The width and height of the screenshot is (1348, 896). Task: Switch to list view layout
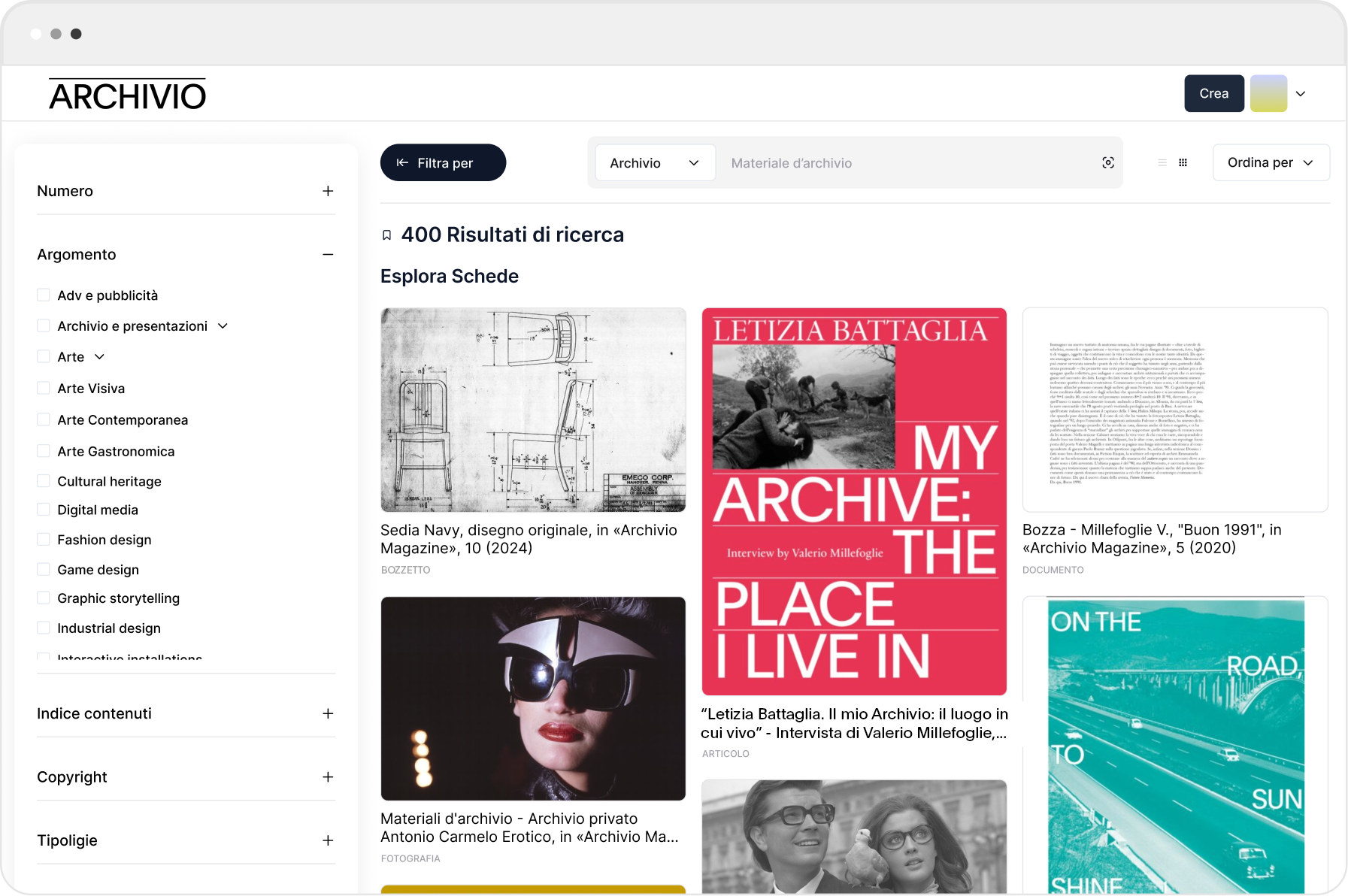(x=1162, y=163)
